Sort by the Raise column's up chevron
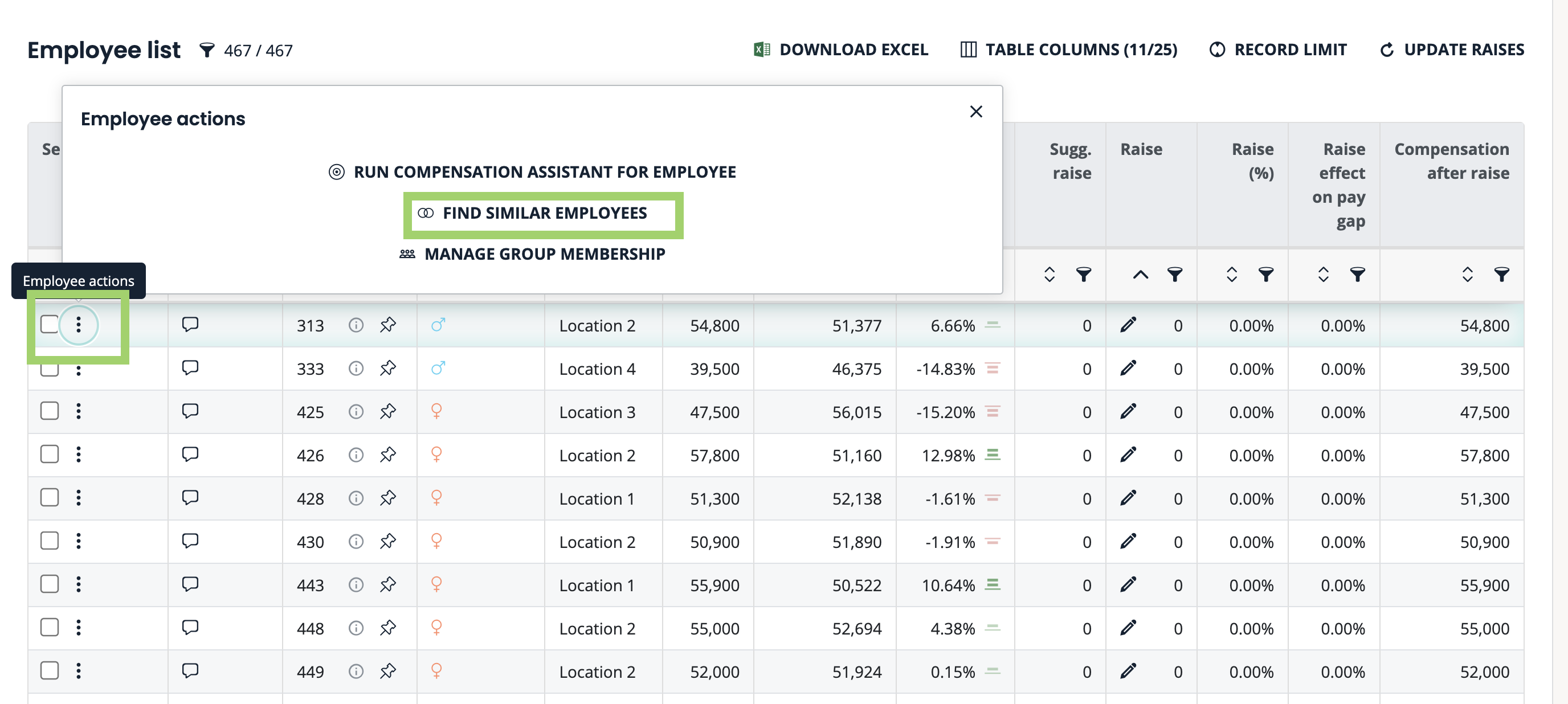The height and width of the screenshot is (704, 1568). point(1140,275)
